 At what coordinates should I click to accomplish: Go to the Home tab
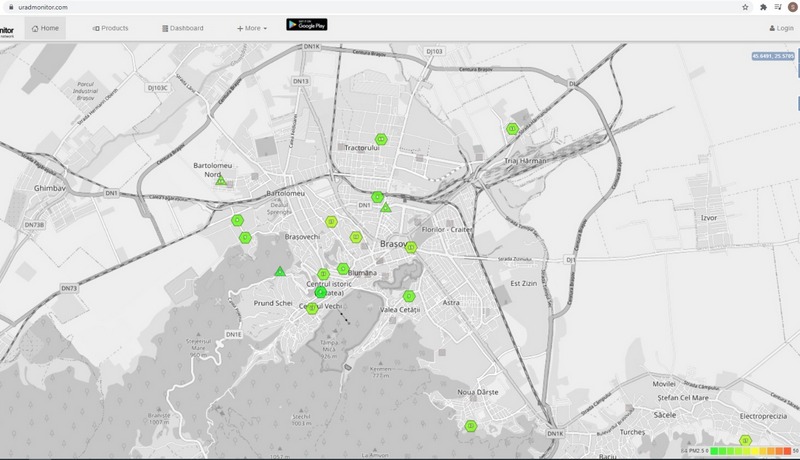pyautogui.click(x=45, y=28)
